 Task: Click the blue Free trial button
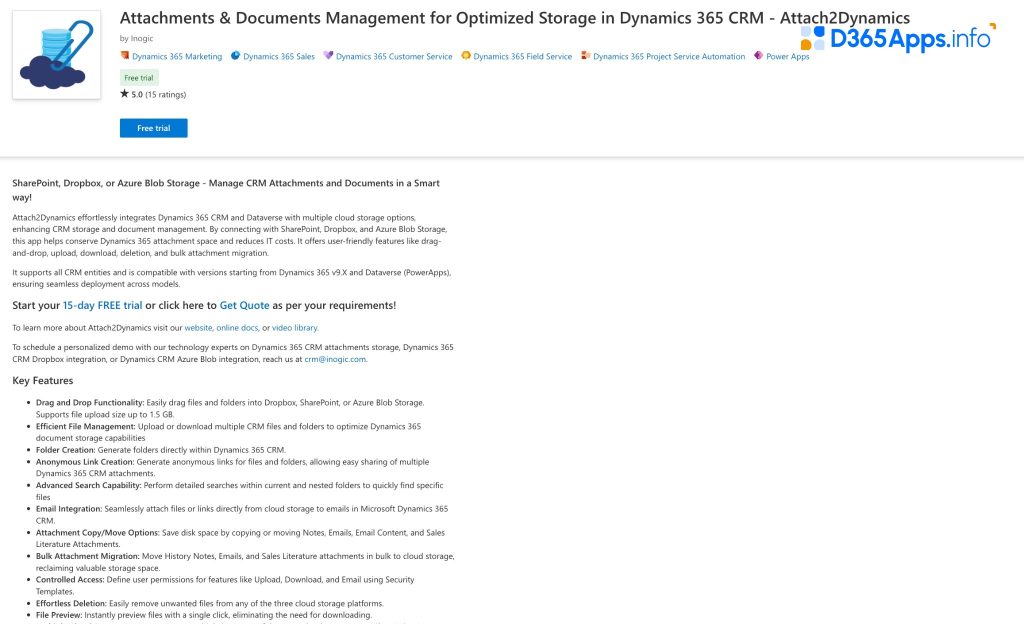click(153, 128)
